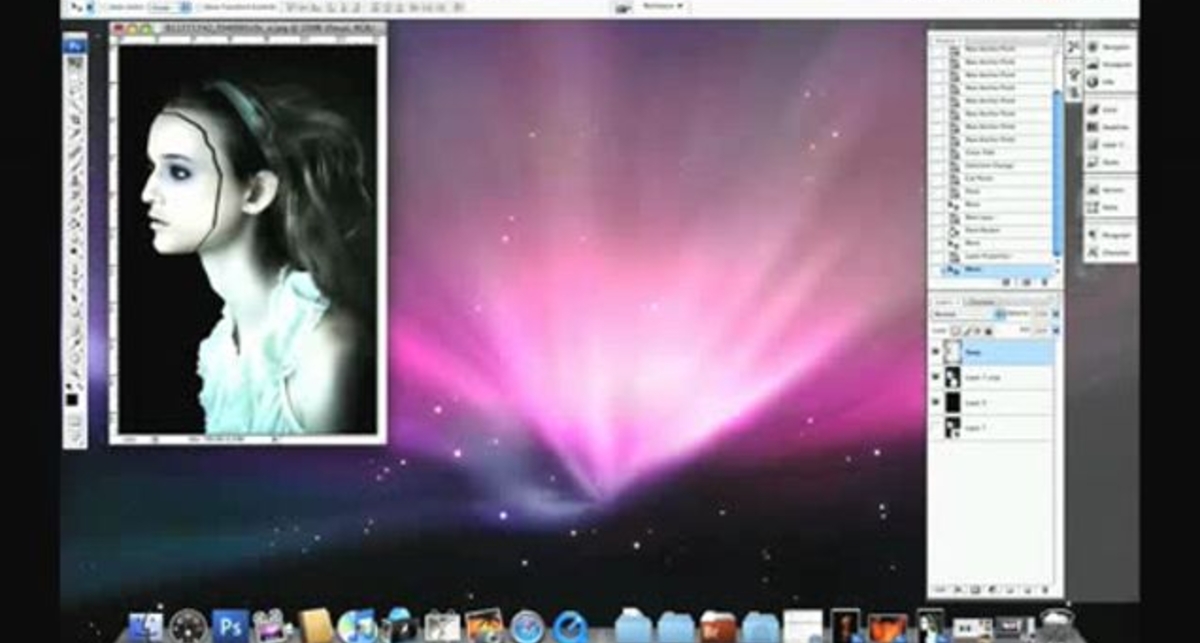
Task: Create a new layer in Layers panel
Action: coord(1029,592)
